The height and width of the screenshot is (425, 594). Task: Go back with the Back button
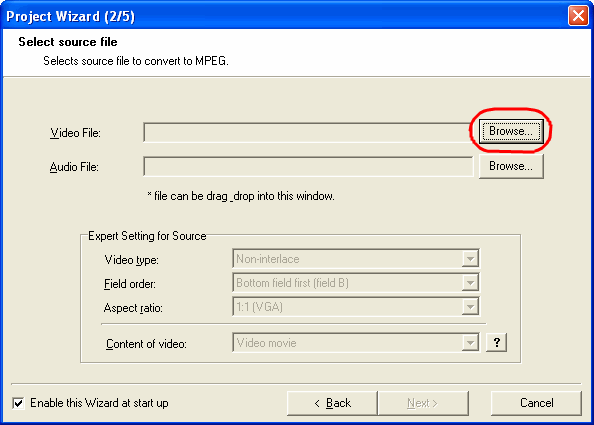(332, 403)
